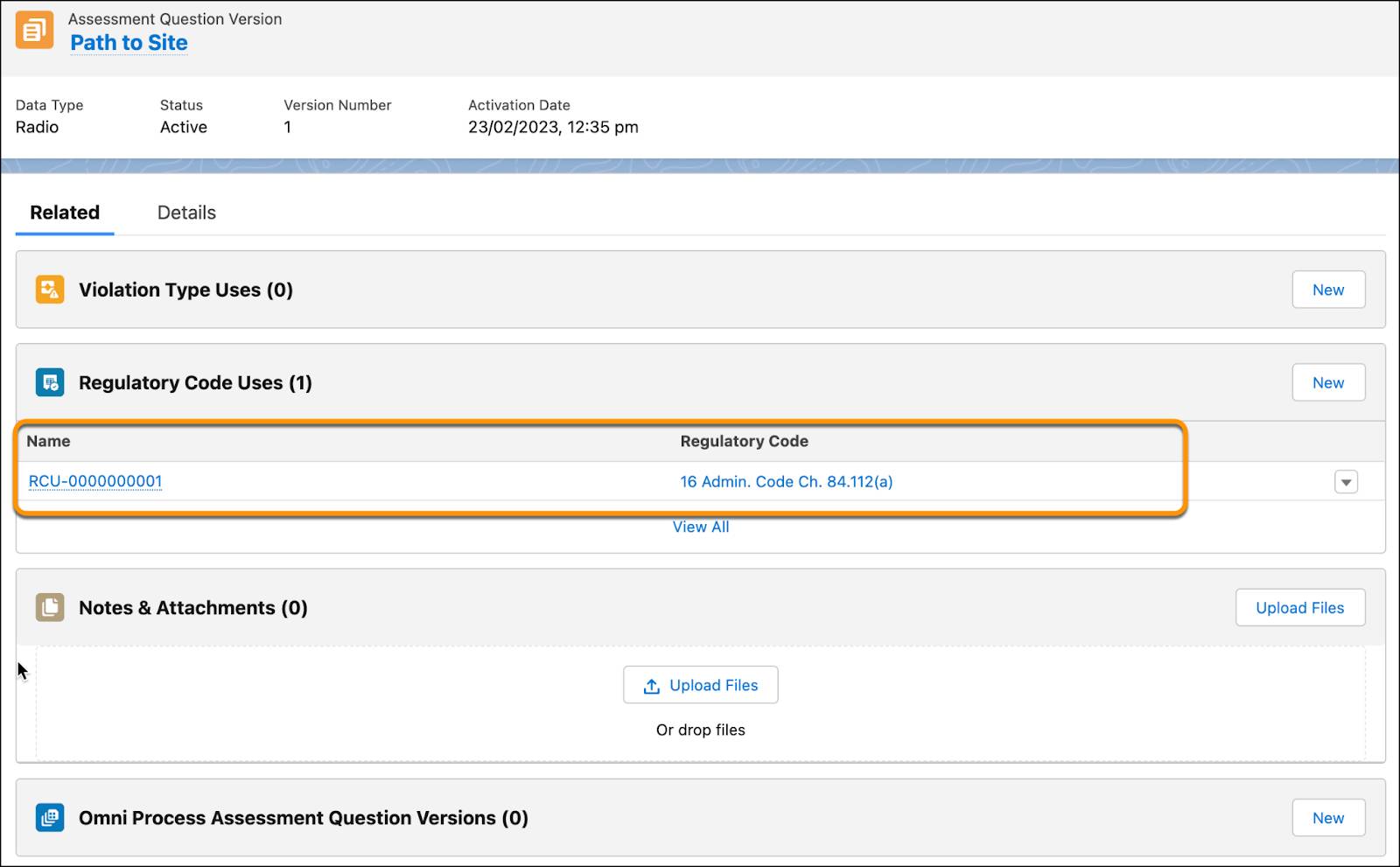Click the upload arrow icon inside Upload Files
Image resolution: width=1400 pixels, height=867 pixels.
[x=651, y=685]
